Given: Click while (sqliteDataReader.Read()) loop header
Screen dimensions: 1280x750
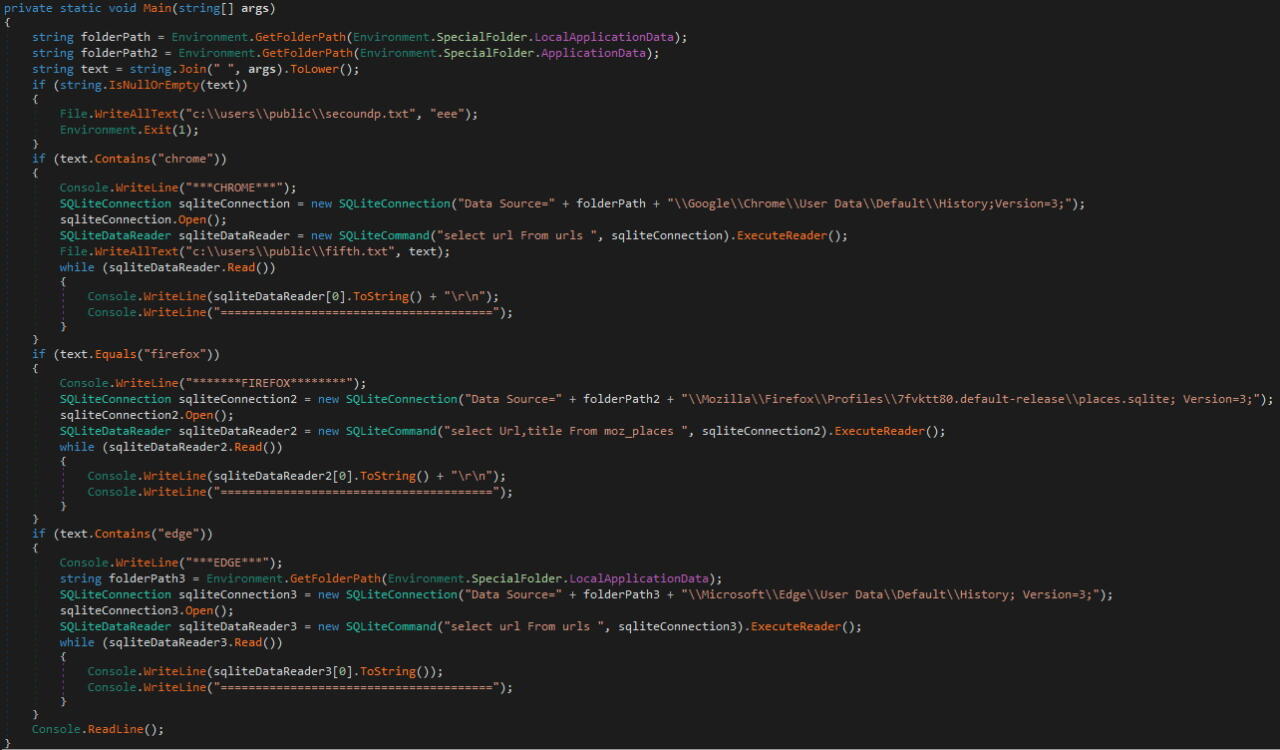Looking at the screenshot, I should point(167,268).
